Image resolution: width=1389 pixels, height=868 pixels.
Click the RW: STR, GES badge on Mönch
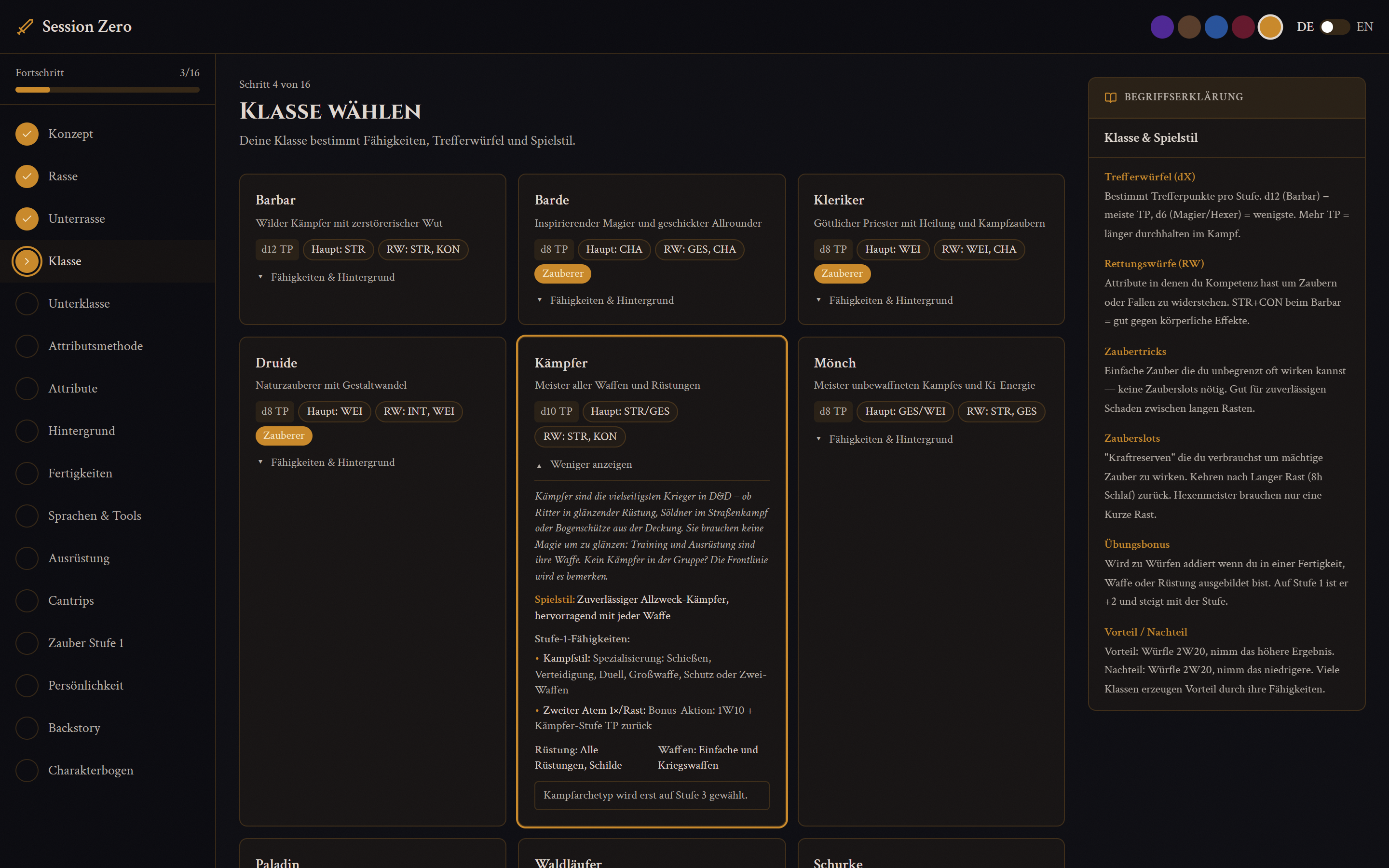pyautogui.click(x=1002, y=412)
